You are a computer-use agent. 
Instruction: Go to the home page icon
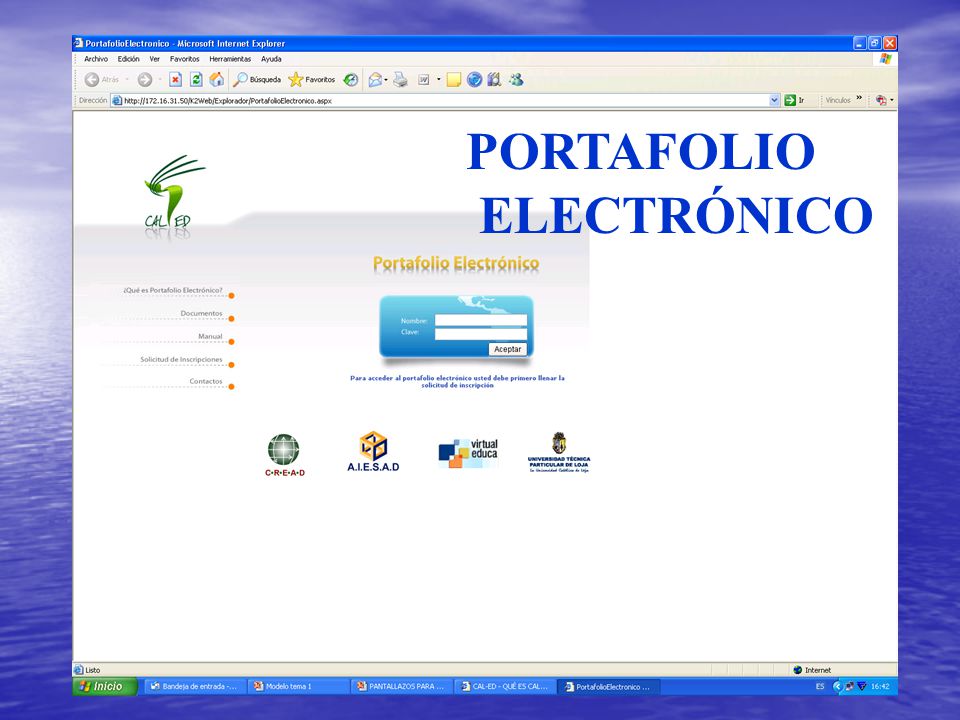click(216, 80)
